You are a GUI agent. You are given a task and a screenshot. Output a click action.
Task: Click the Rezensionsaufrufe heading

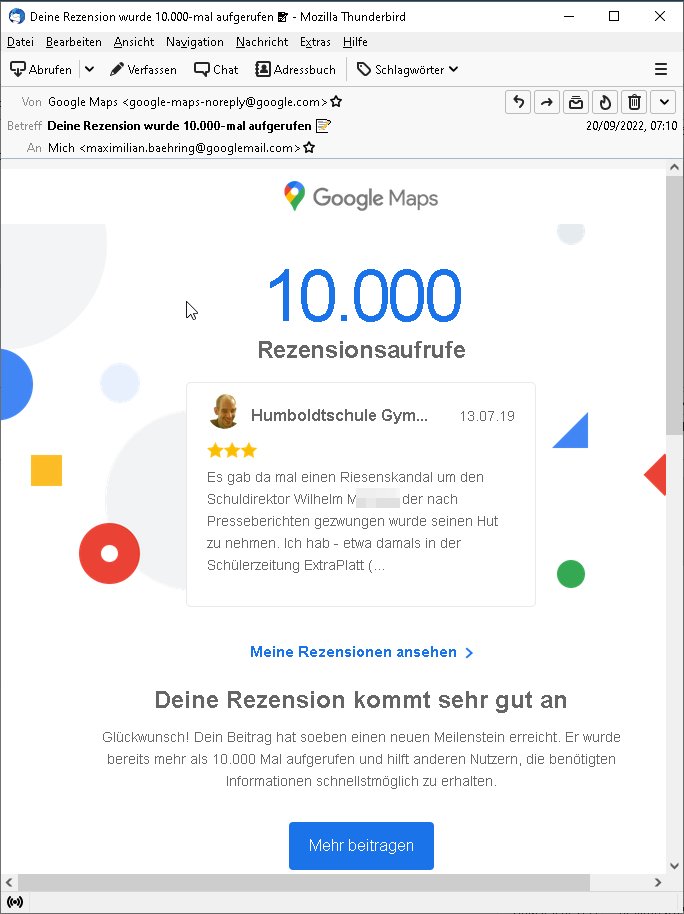pos(361,350)
